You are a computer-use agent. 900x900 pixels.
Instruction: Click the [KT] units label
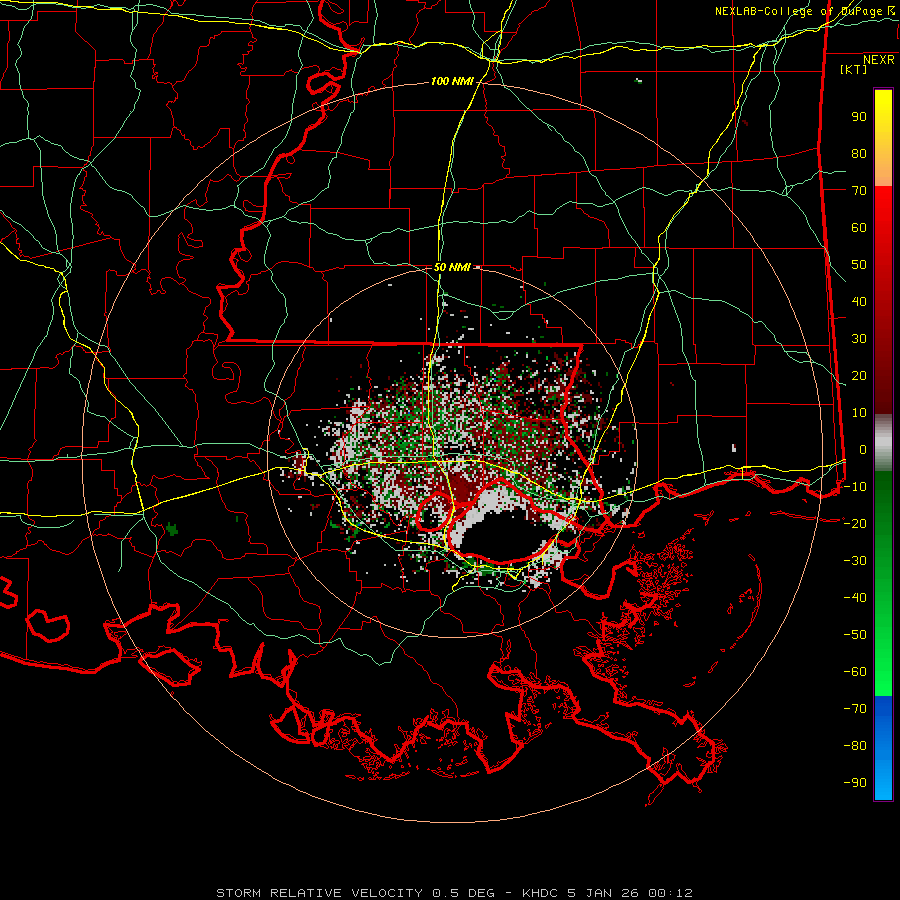854,69
